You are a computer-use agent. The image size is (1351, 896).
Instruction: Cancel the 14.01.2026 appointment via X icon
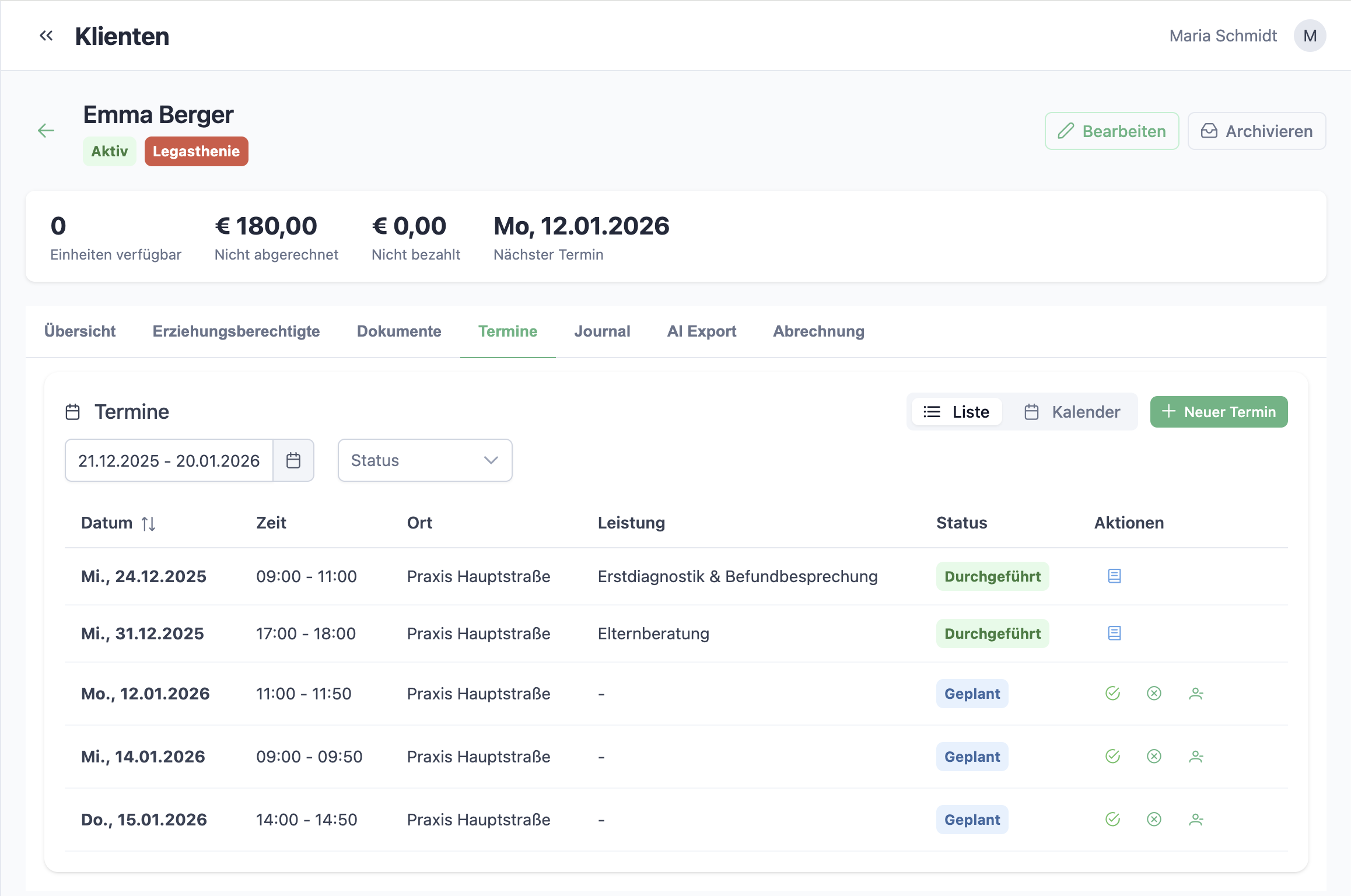pyautogui.click(x=1154, y=757)
